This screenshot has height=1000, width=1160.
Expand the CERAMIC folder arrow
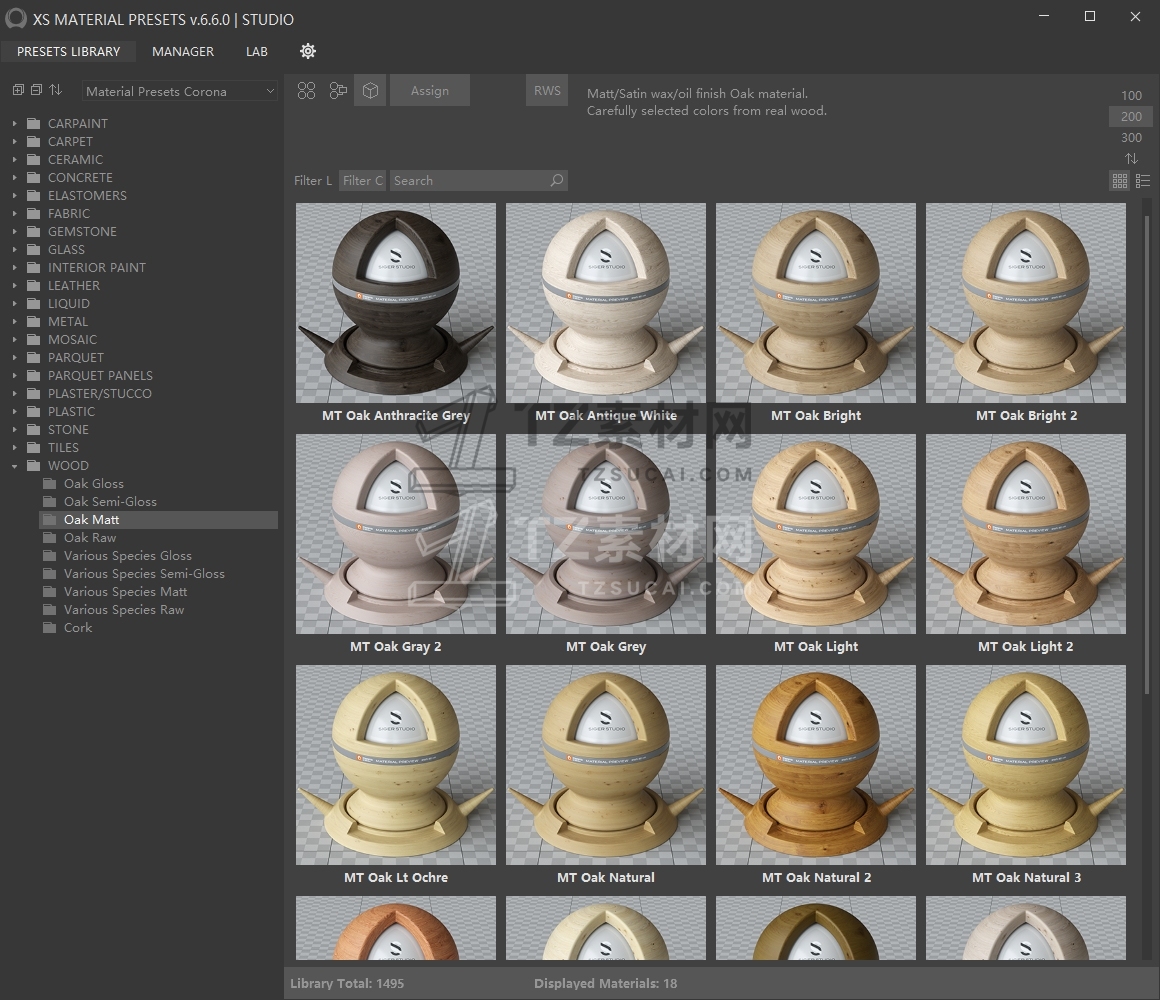[14, 160]
